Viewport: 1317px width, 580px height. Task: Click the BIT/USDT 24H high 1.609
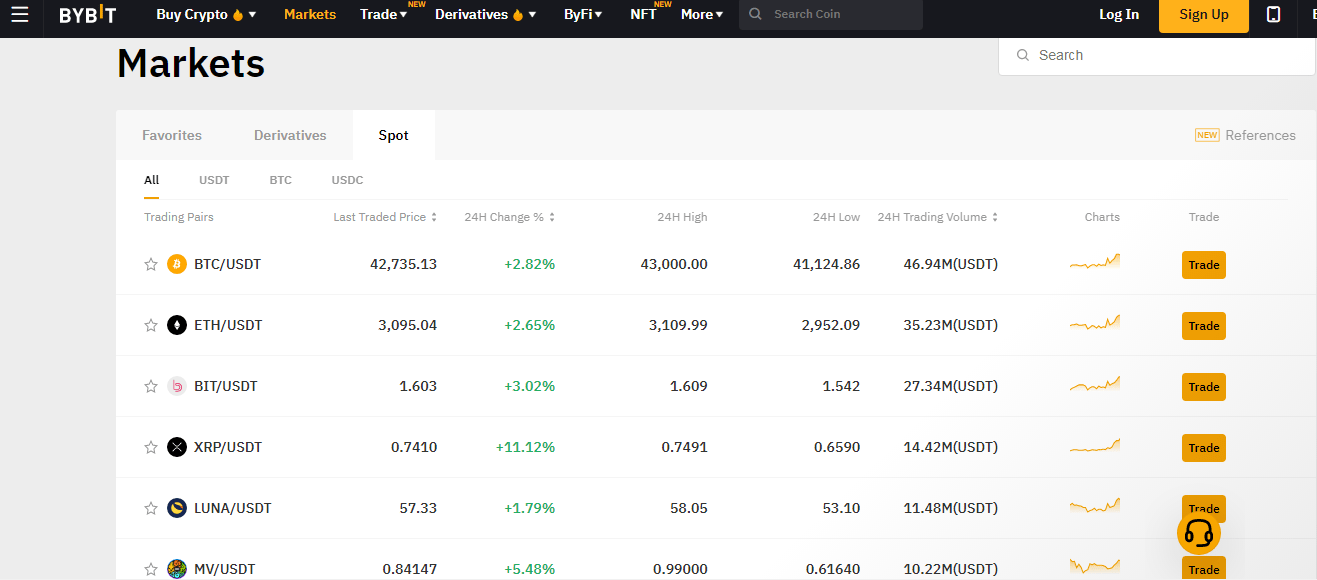pos(689,386)
